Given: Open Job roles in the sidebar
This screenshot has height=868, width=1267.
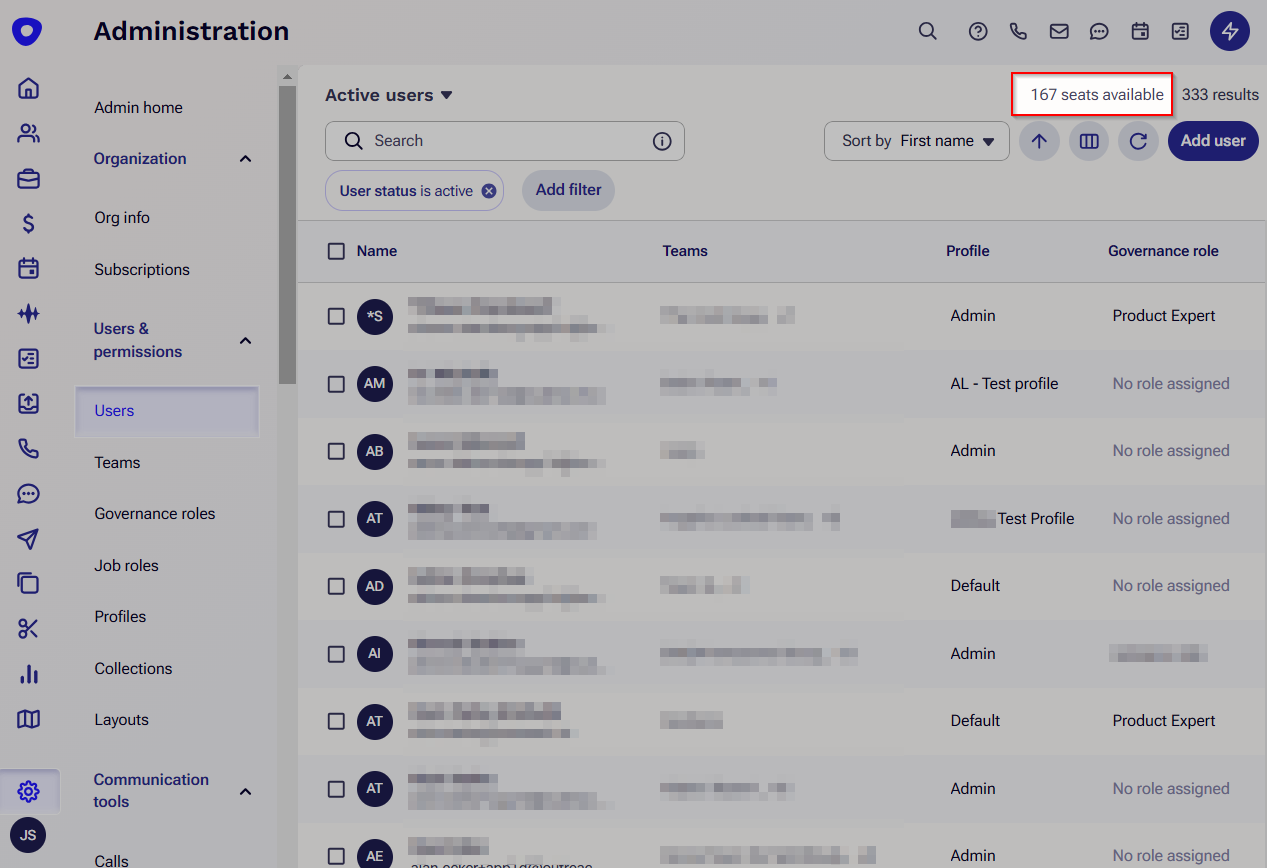Looking at the screenshot, I should click(x=127, y=566).
